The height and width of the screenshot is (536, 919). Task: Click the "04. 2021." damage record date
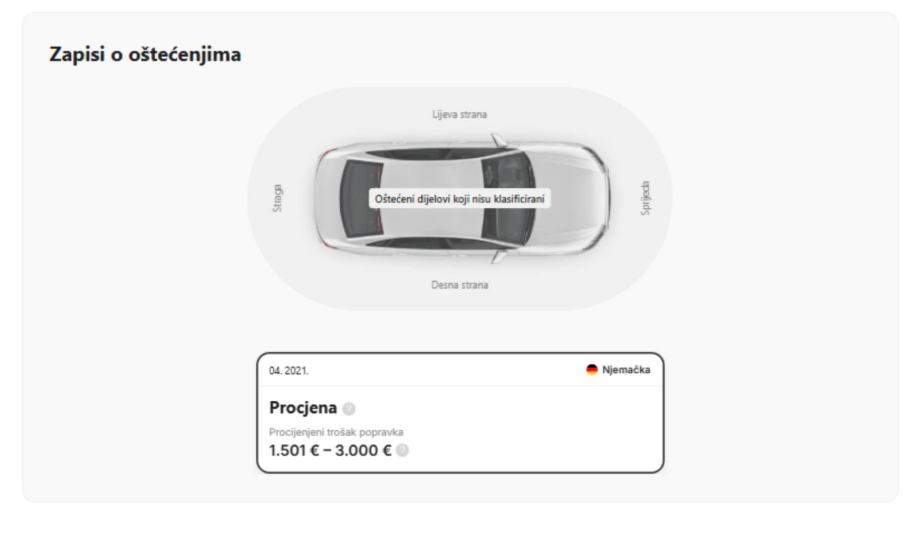[289, 370]
